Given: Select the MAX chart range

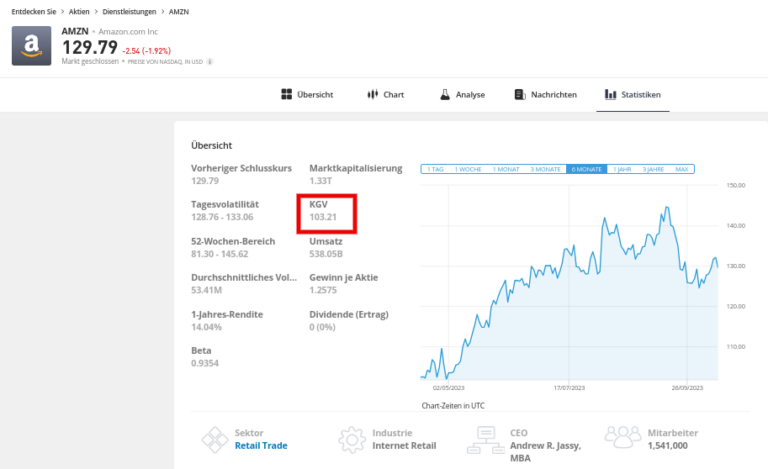Looking at the screenshot, I should point(682,169).
